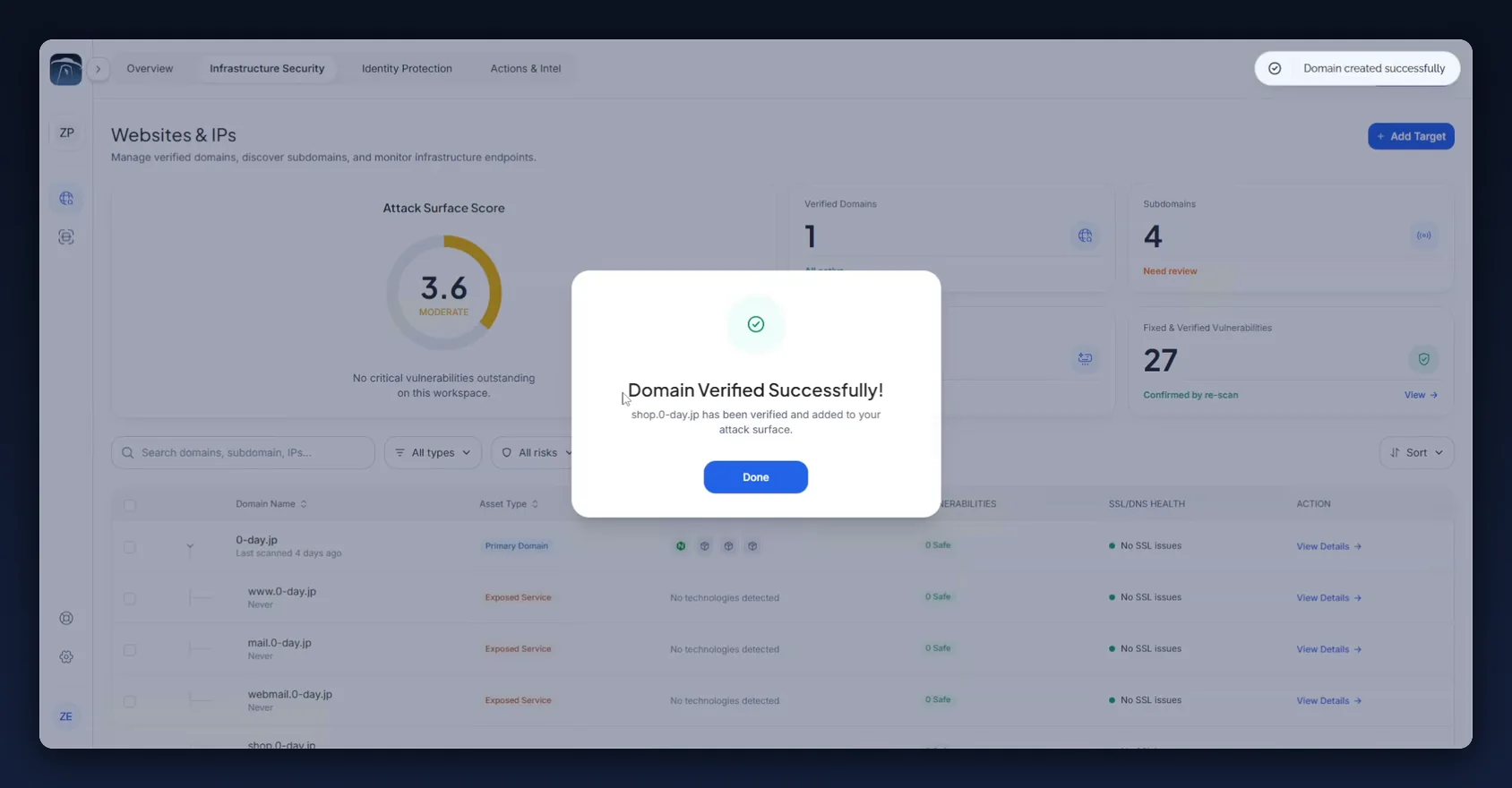1512x788 pixels.
Task: Sort by the Asset Type column header
Action: 509,504
